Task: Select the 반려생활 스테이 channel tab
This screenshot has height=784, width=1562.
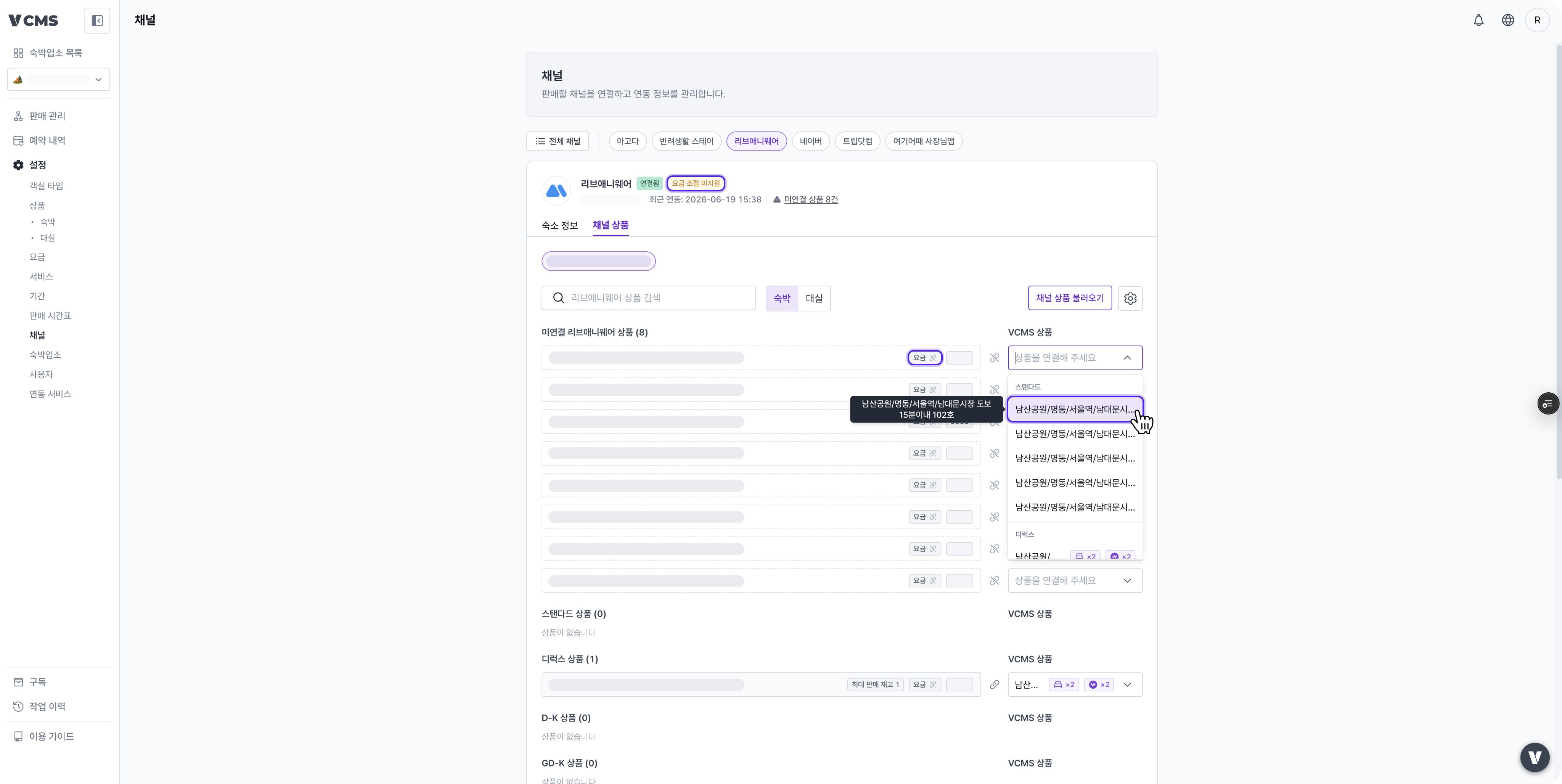Action: point(686,141)
